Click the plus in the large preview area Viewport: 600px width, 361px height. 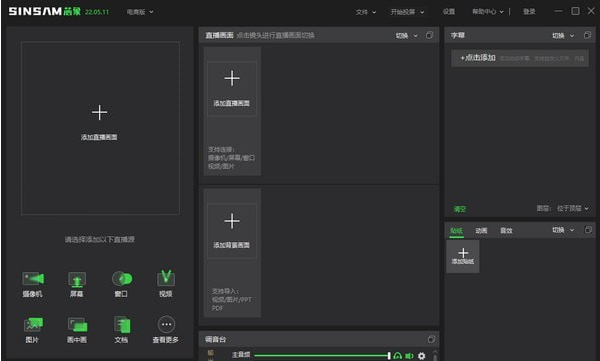coord(99,113)
